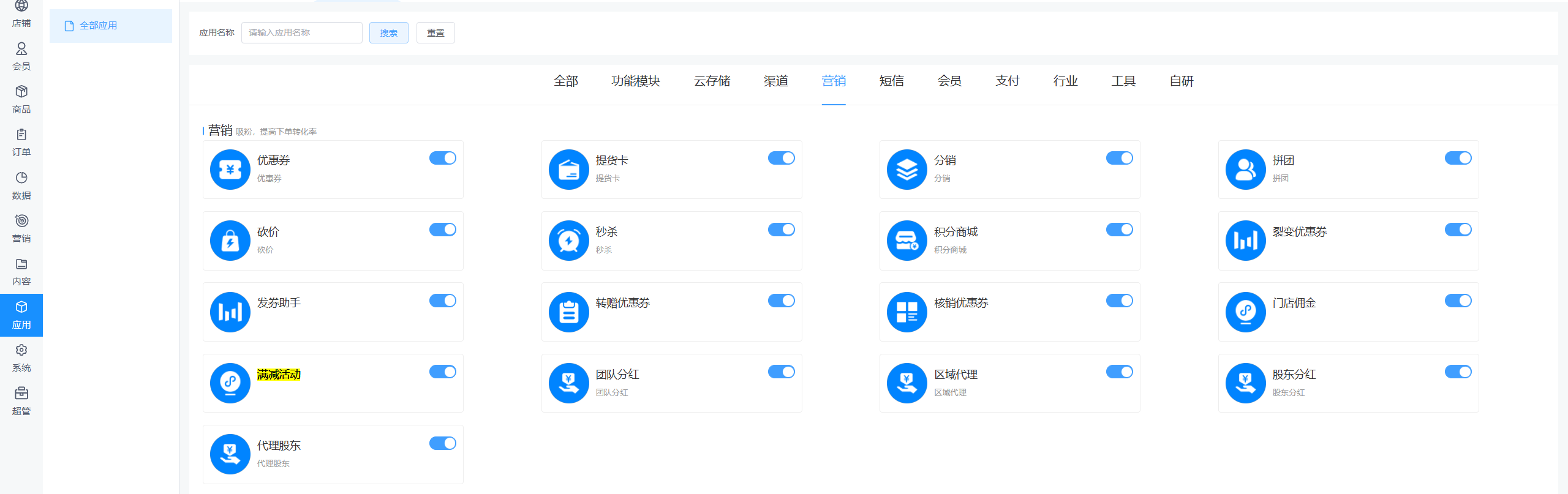Turn off the 团队分红 switch

point(782,372)
